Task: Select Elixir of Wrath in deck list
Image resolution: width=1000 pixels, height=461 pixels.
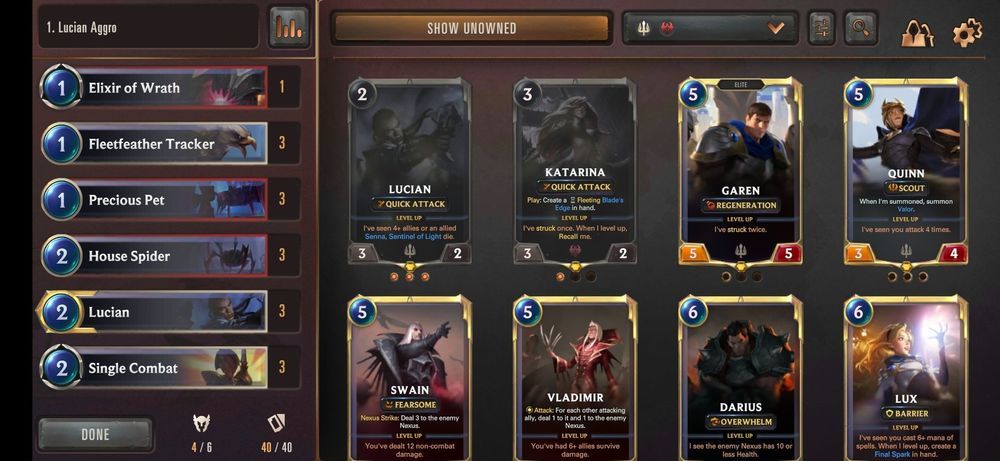Action: [x=170, y=87]
